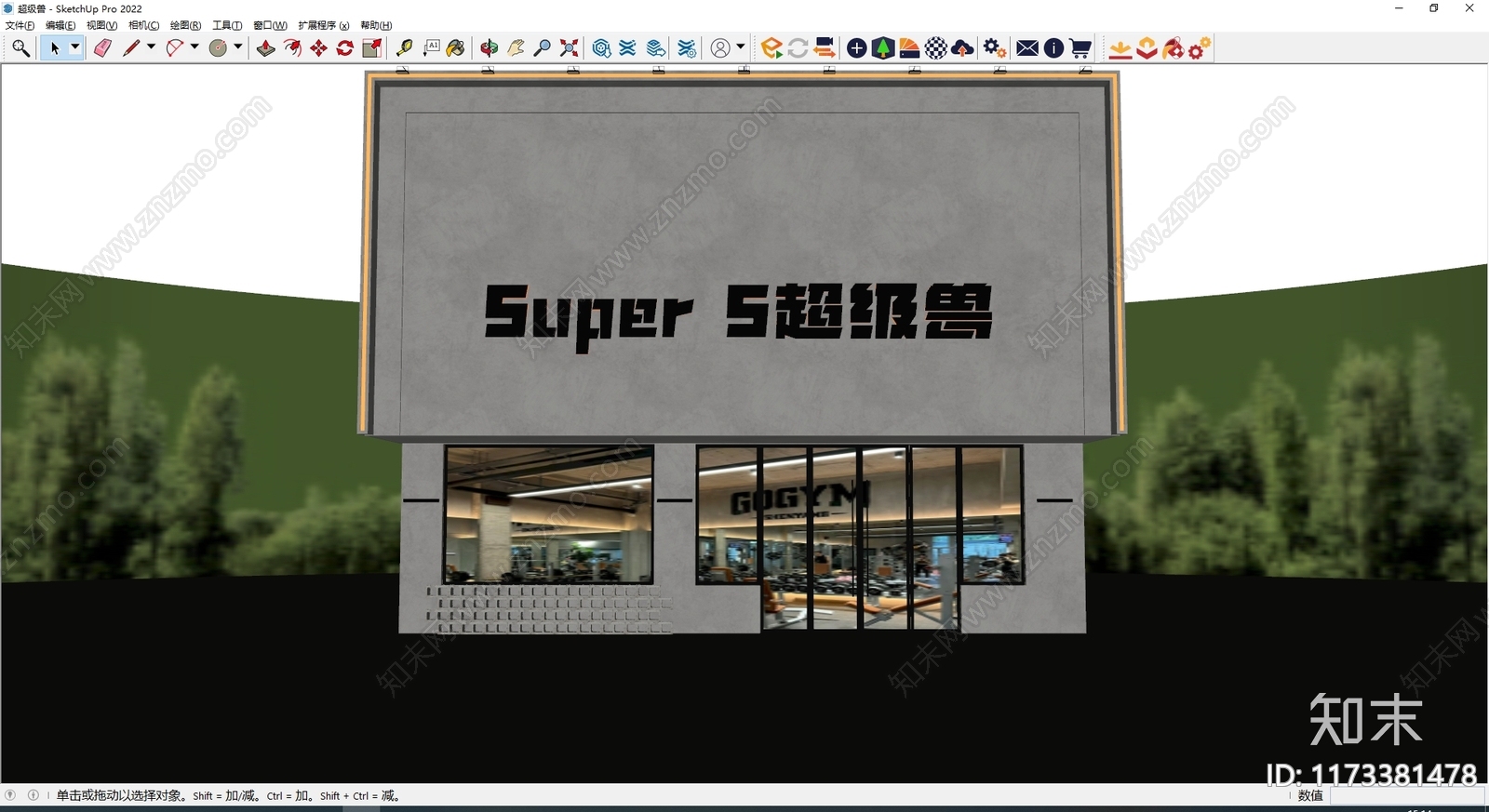Select the Scale tool
The height and width of the screenshot is (812, 1489).
coord(371,48)
